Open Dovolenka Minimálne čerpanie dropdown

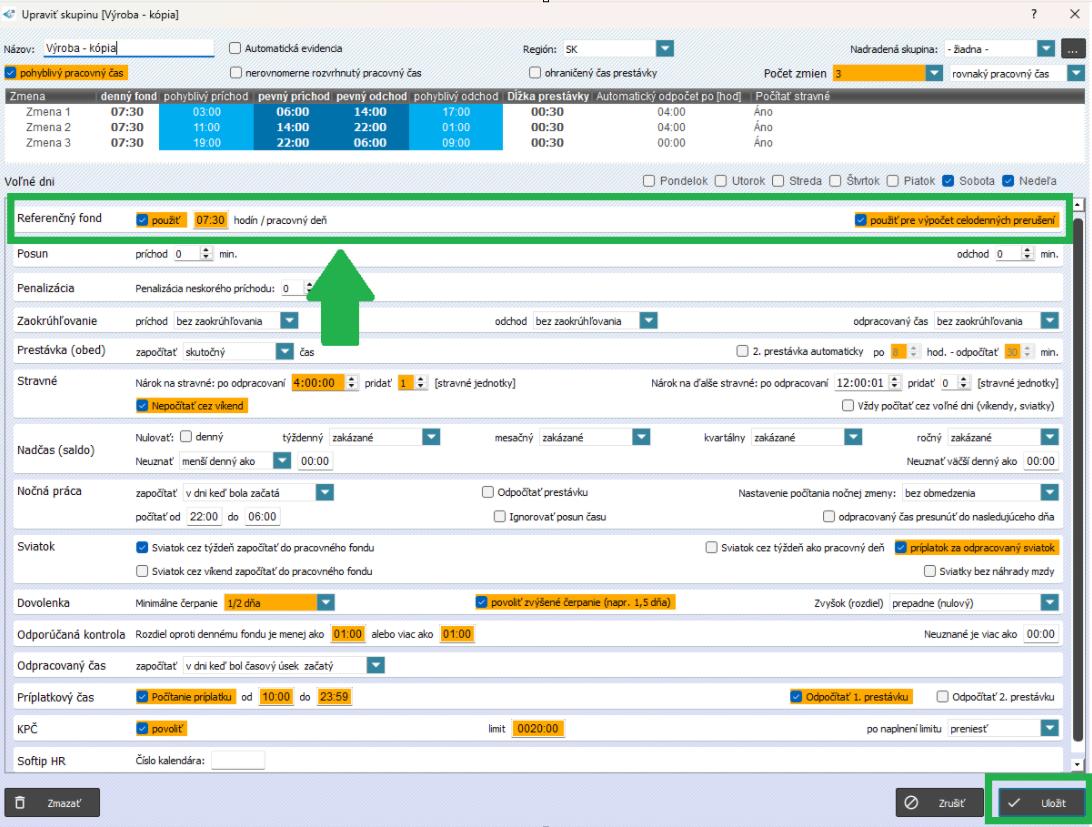click(325, 603)
